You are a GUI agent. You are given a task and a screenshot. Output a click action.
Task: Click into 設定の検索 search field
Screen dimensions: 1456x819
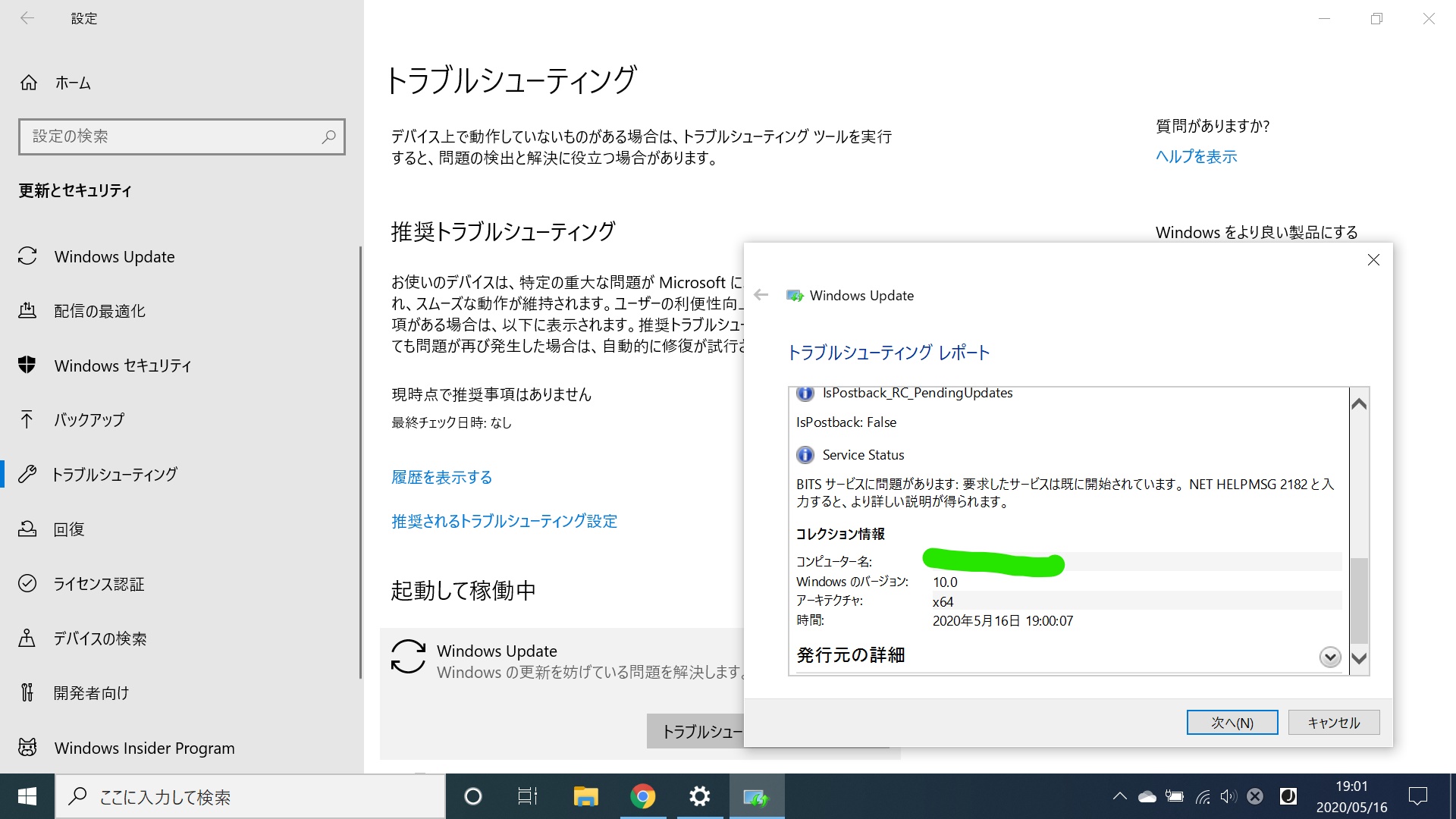(182, 136)
